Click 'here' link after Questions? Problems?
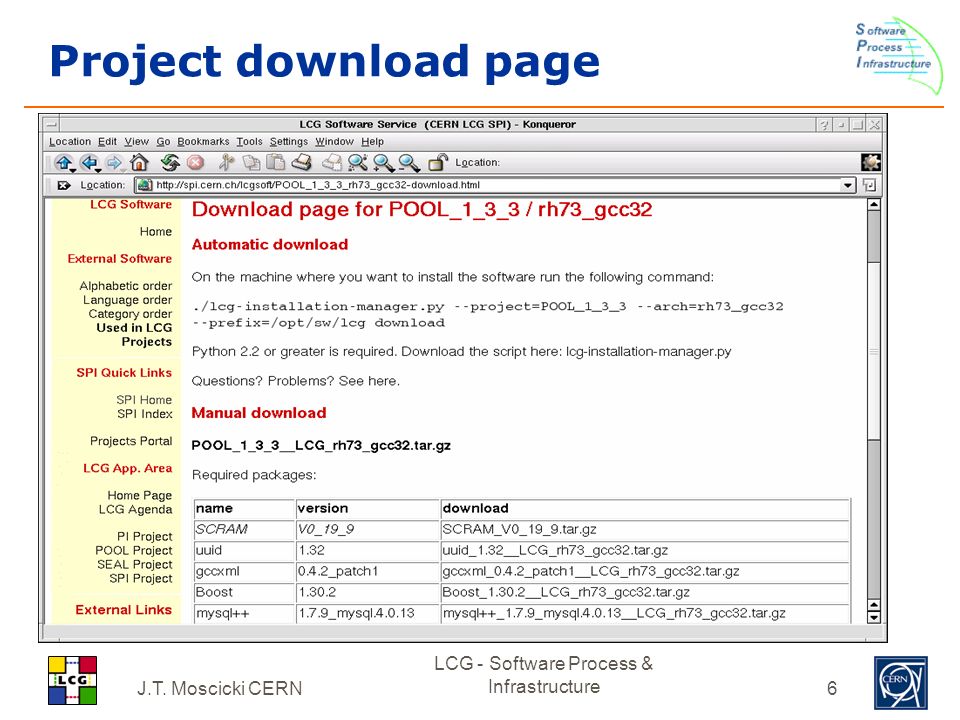The height and width of the screenshot is (720, 960). tap(381, 381)
